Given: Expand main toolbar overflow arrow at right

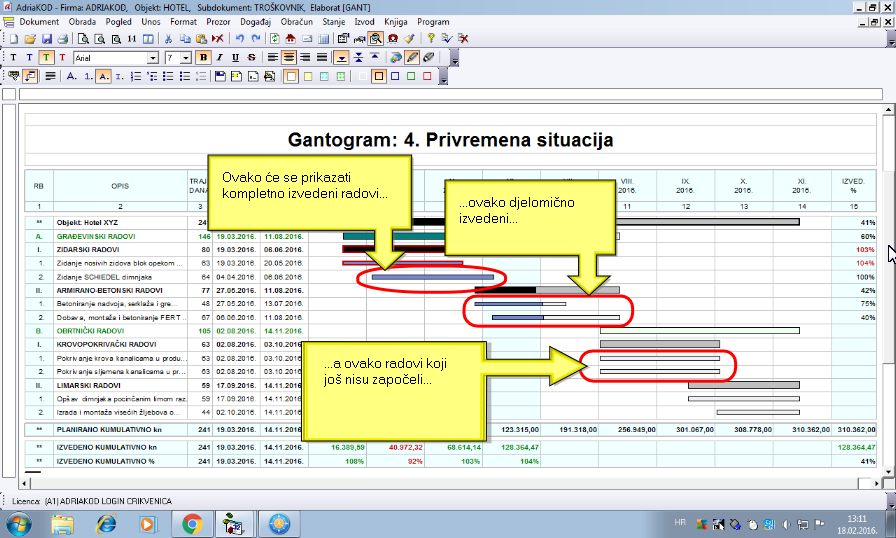Looking at the screenshot, I should click(x=891, y=39).
